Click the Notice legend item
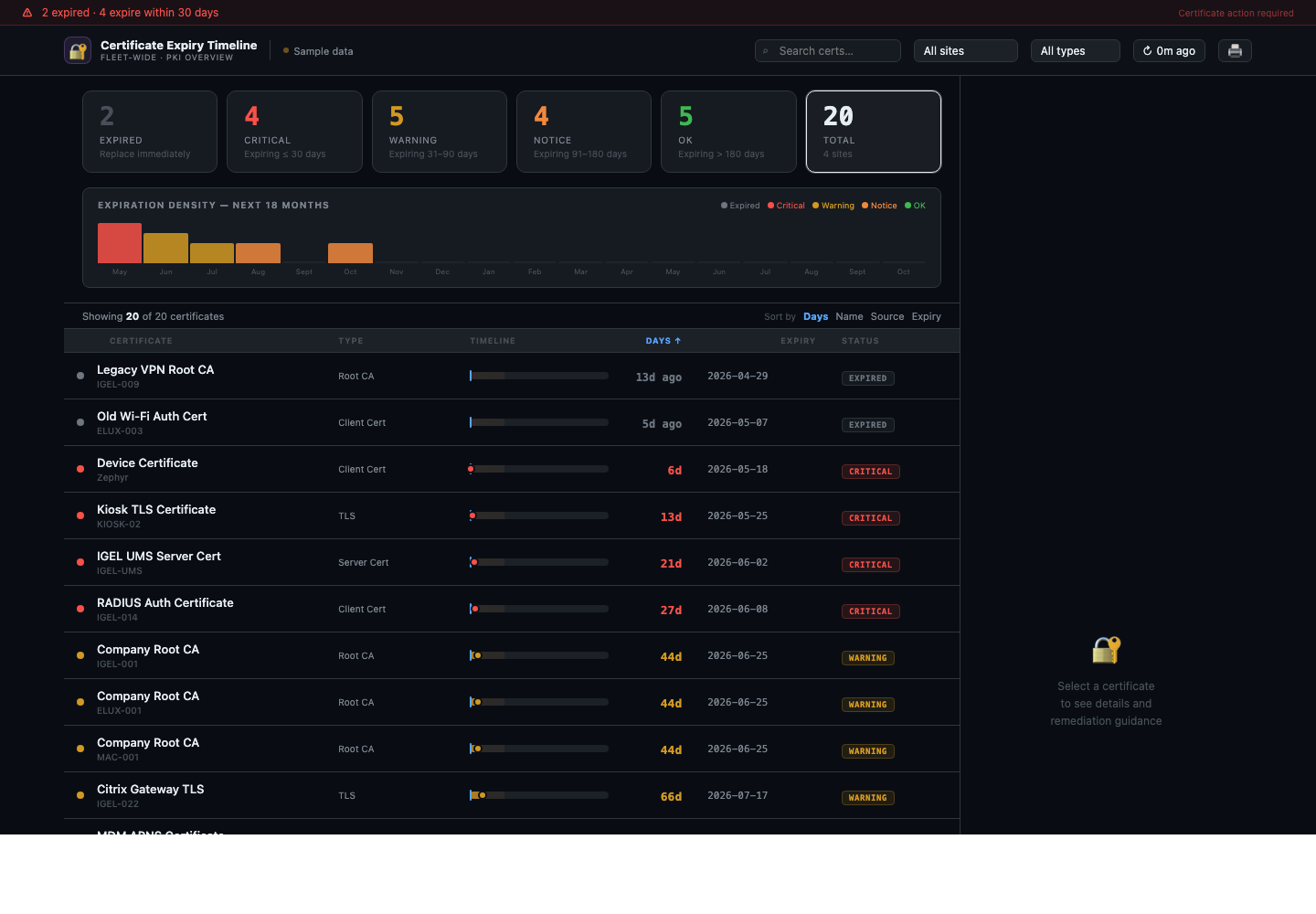1316x914 pixels. [x=879, y=206]
